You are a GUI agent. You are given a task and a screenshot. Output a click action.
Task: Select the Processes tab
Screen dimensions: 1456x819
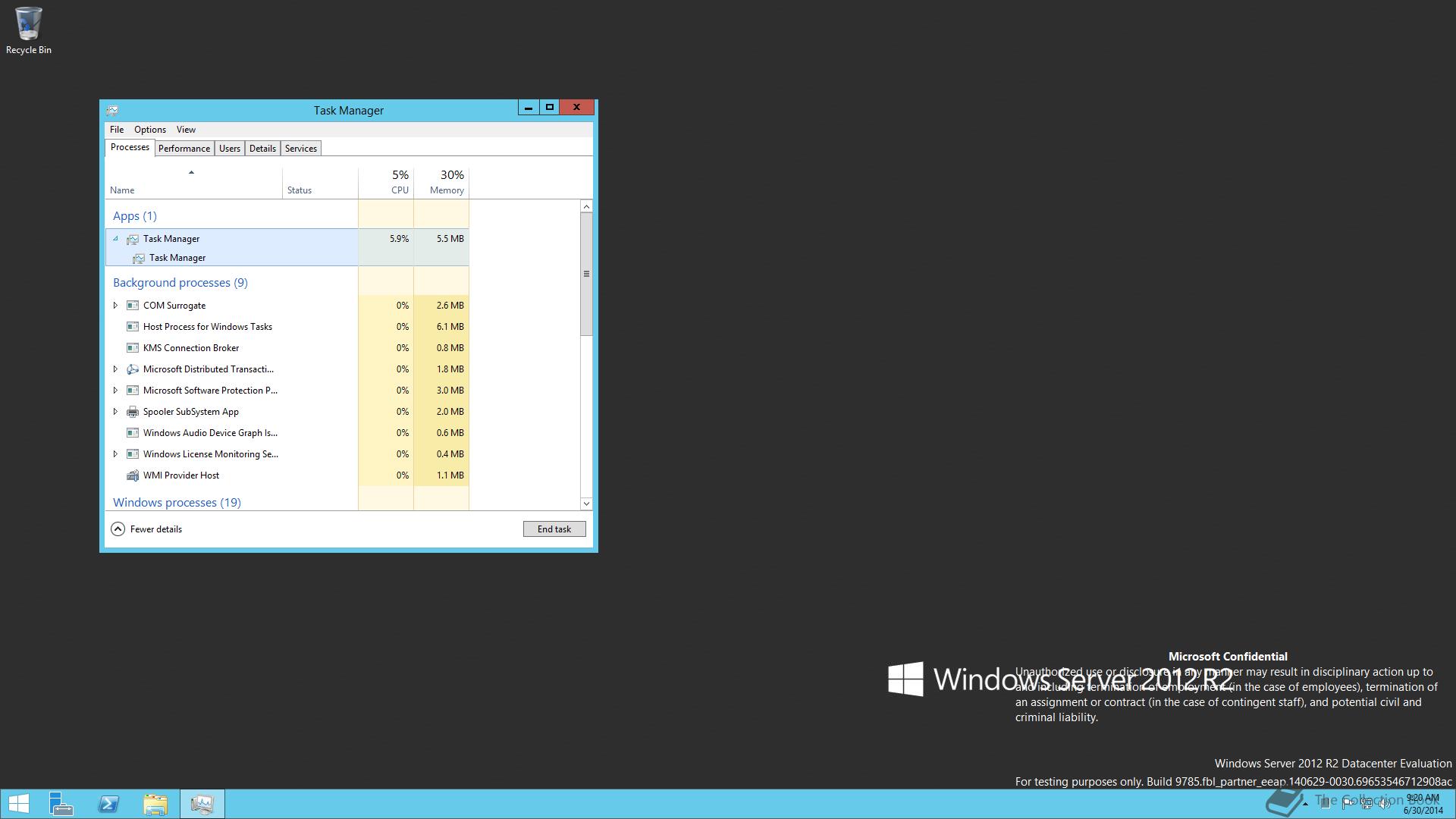[x=130, y=147]
